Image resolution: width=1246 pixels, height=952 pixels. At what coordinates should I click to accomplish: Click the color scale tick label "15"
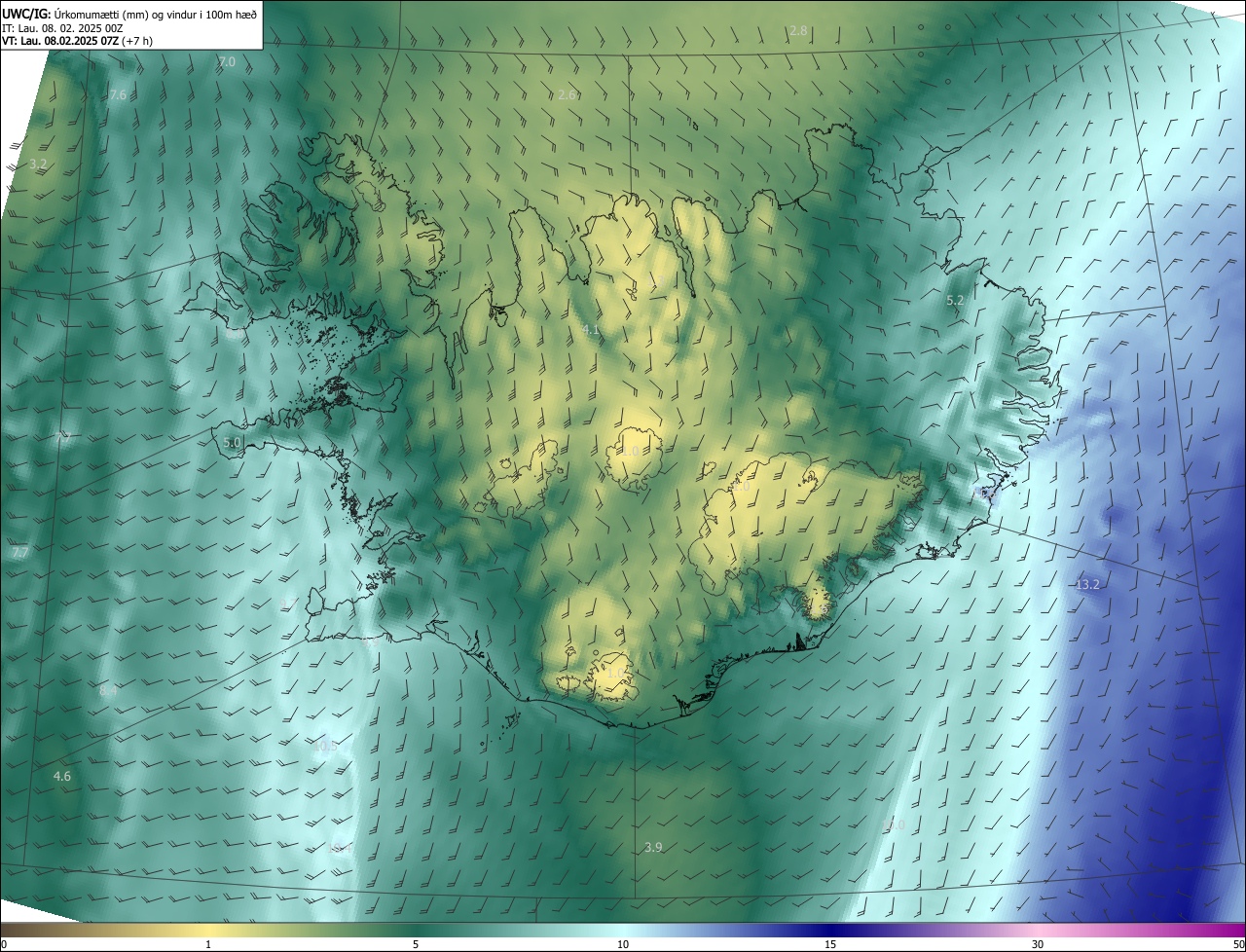point(830,945)
